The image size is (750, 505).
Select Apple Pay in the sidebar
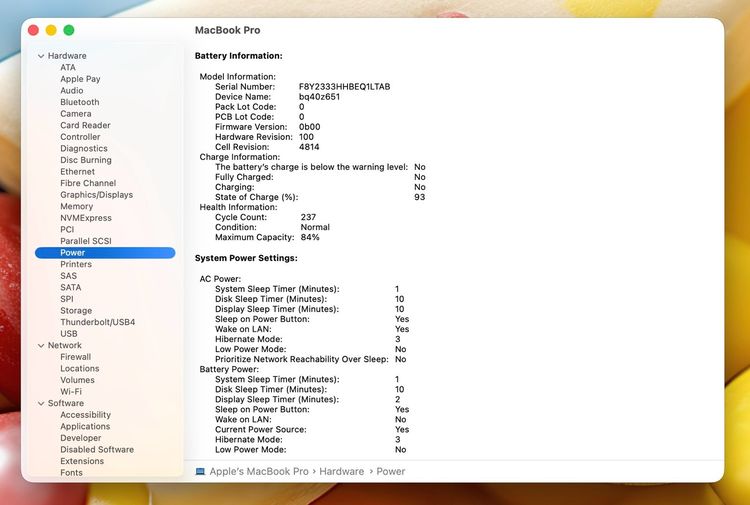tap(80, 79)
